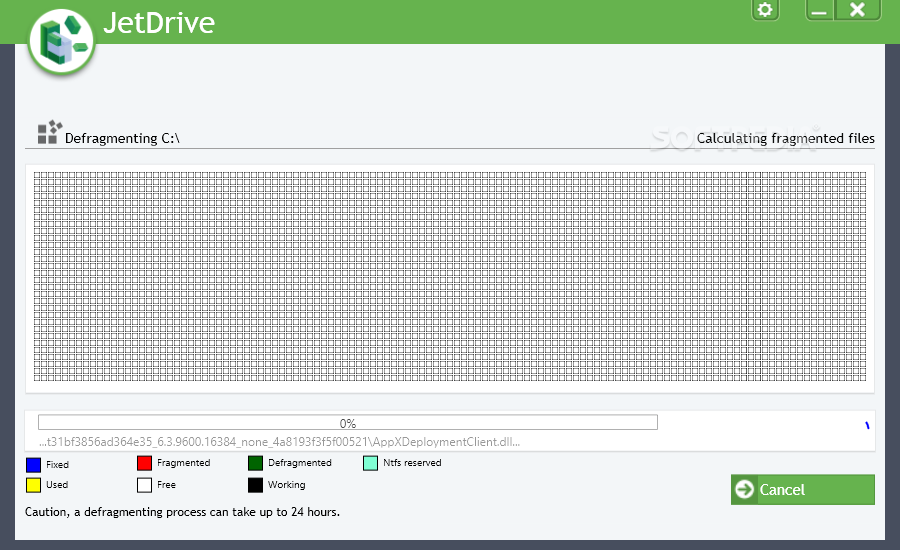
Task: Click the 'Used' legend label
Action: 57,485
